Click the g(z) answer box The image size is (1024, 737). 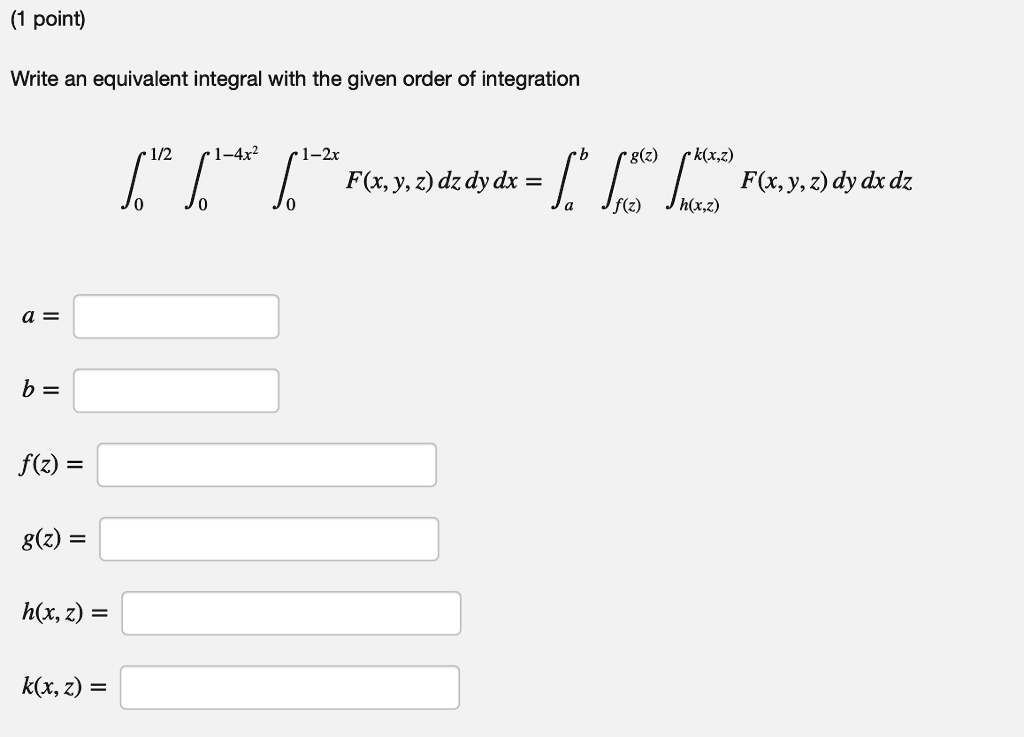[x=268, y=538]
